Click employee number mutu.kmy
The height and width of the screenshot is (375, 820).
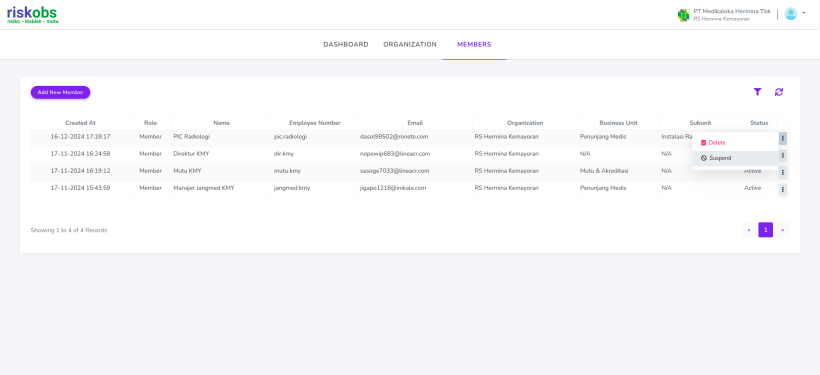[x=287, y=171]
